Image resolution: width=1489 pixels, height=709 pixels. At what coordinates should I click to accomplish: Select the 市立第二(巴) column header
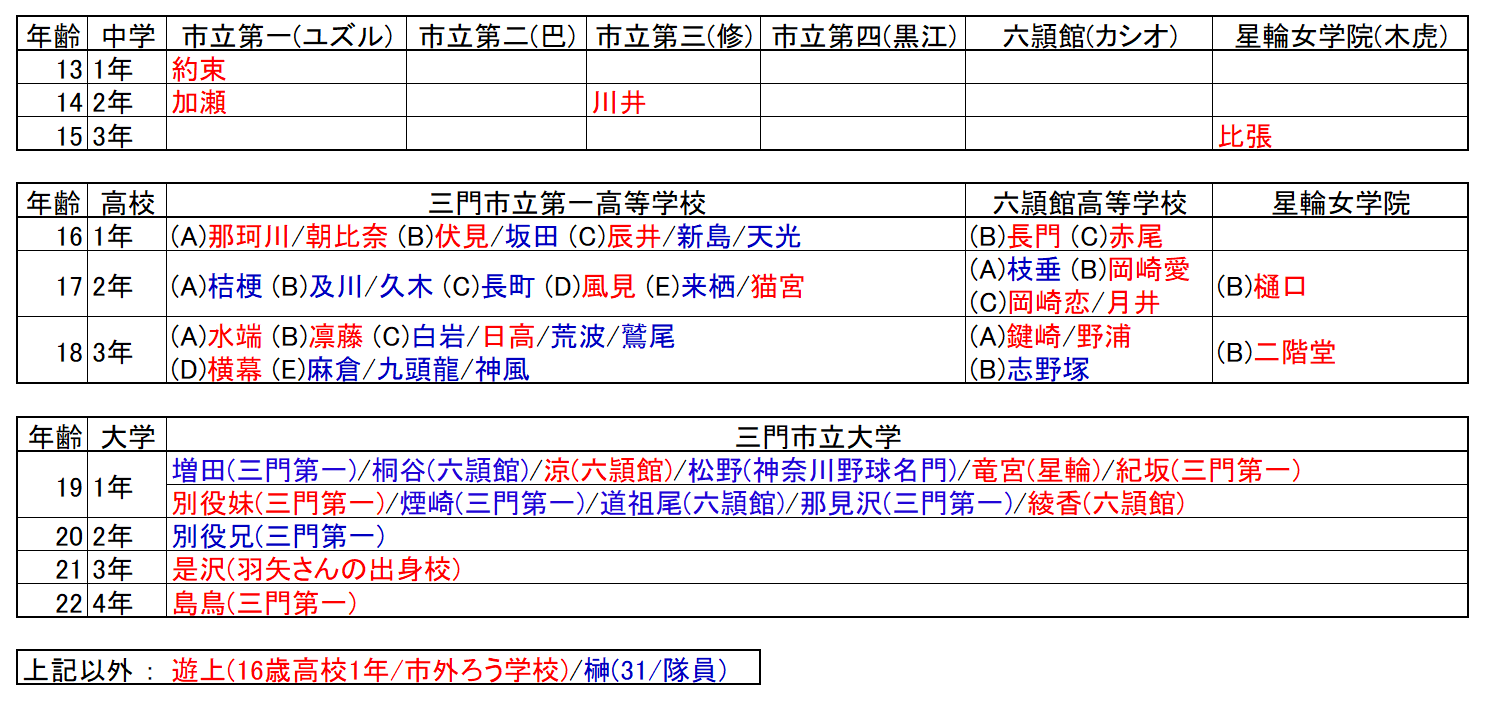tap(496, 36)
